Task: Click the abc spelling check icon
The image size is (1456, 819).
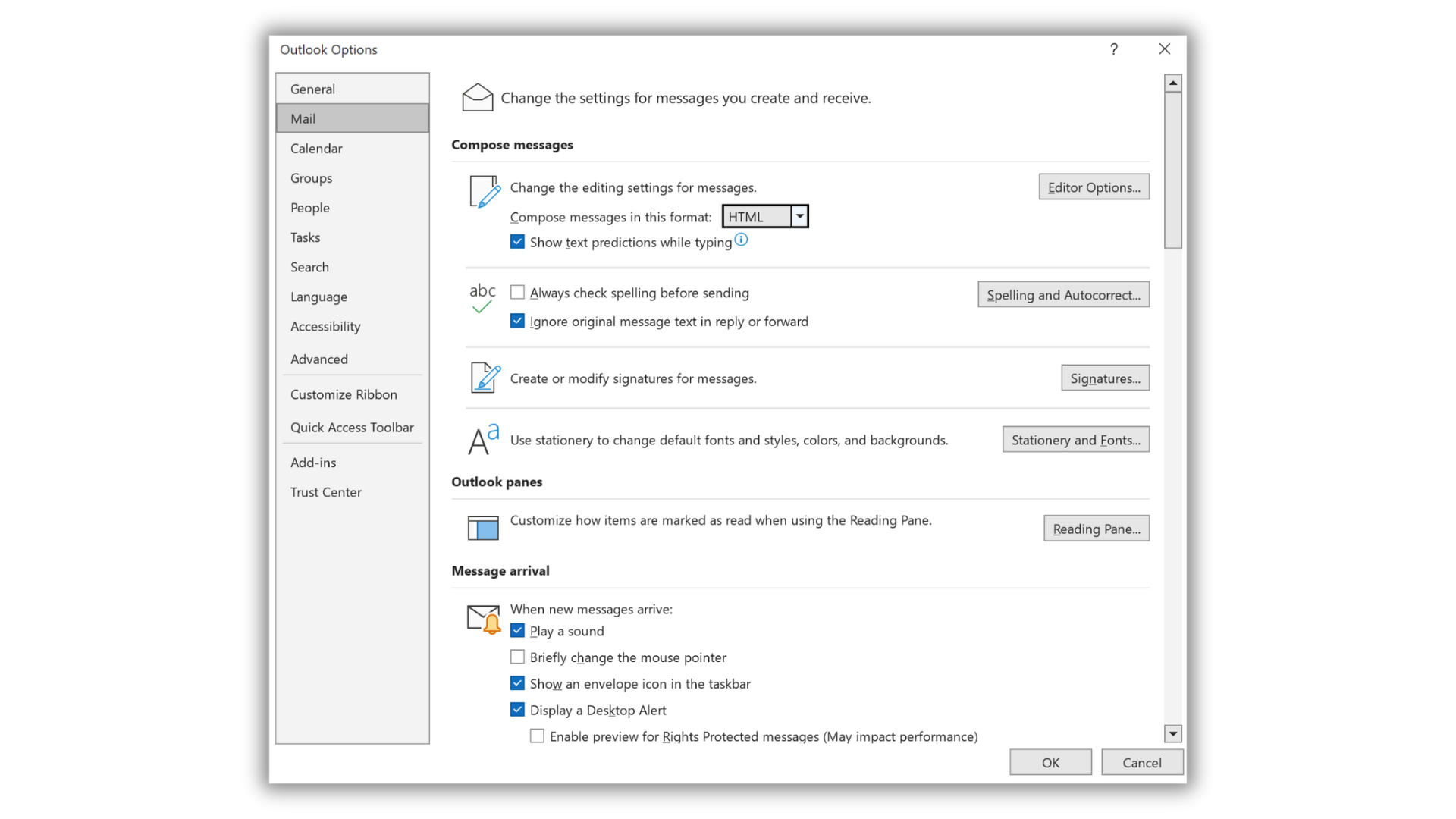Action: pos(482,298)
